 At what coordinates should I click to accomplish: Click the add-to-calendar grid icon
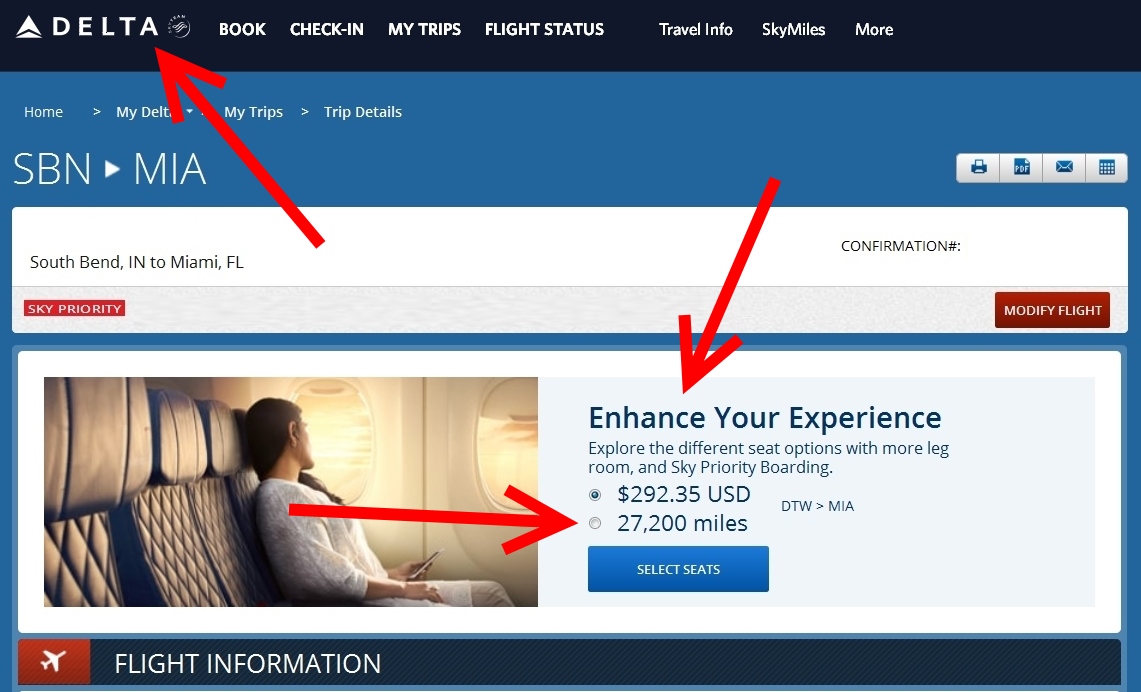[x=1106, y=167]
